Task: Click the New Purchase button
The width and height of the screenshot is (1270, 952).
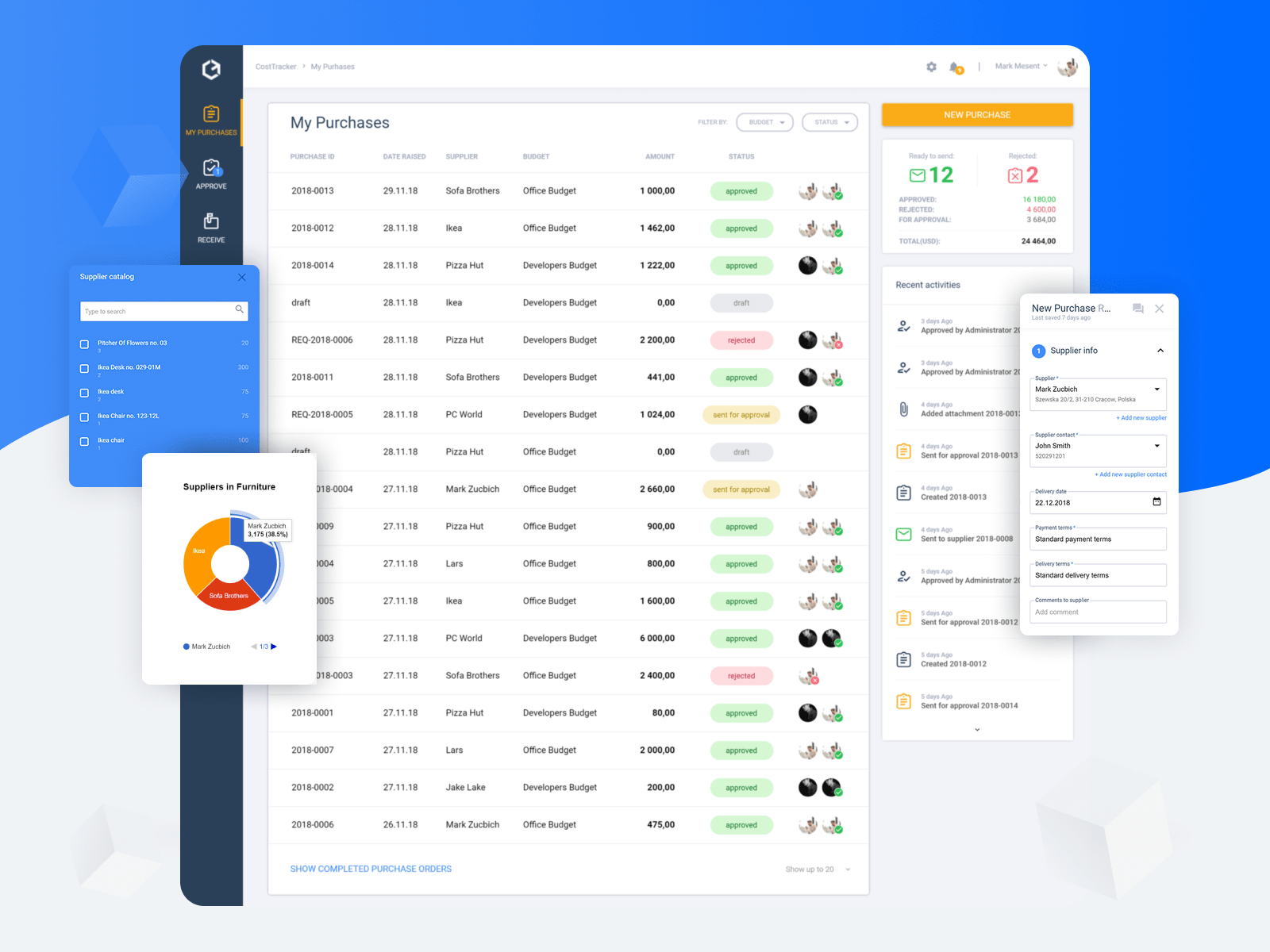Action: pyautogui.click(x=977, y=115)
